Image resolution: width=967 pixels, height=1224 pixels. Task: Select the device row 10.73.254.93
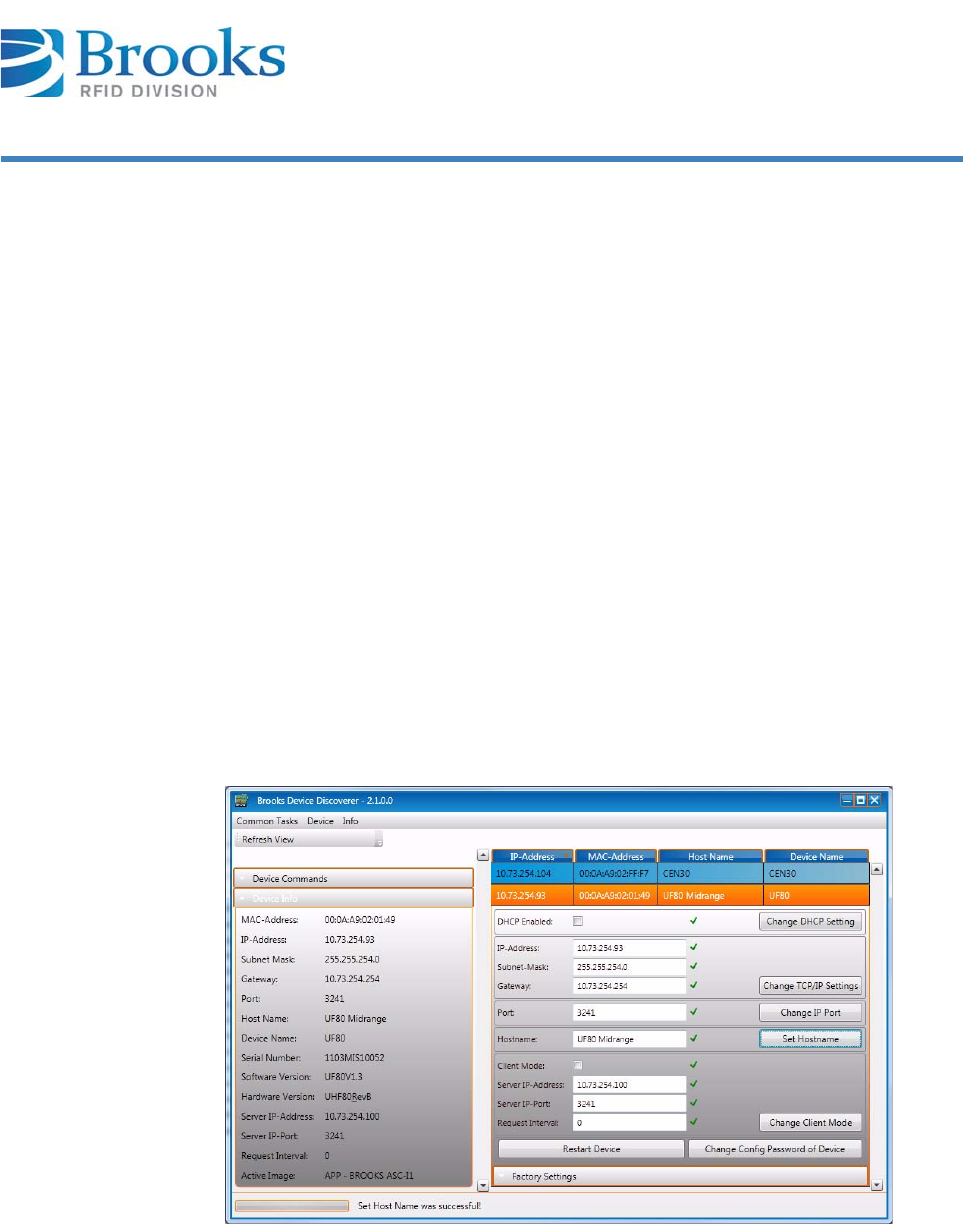coord(680,895)
